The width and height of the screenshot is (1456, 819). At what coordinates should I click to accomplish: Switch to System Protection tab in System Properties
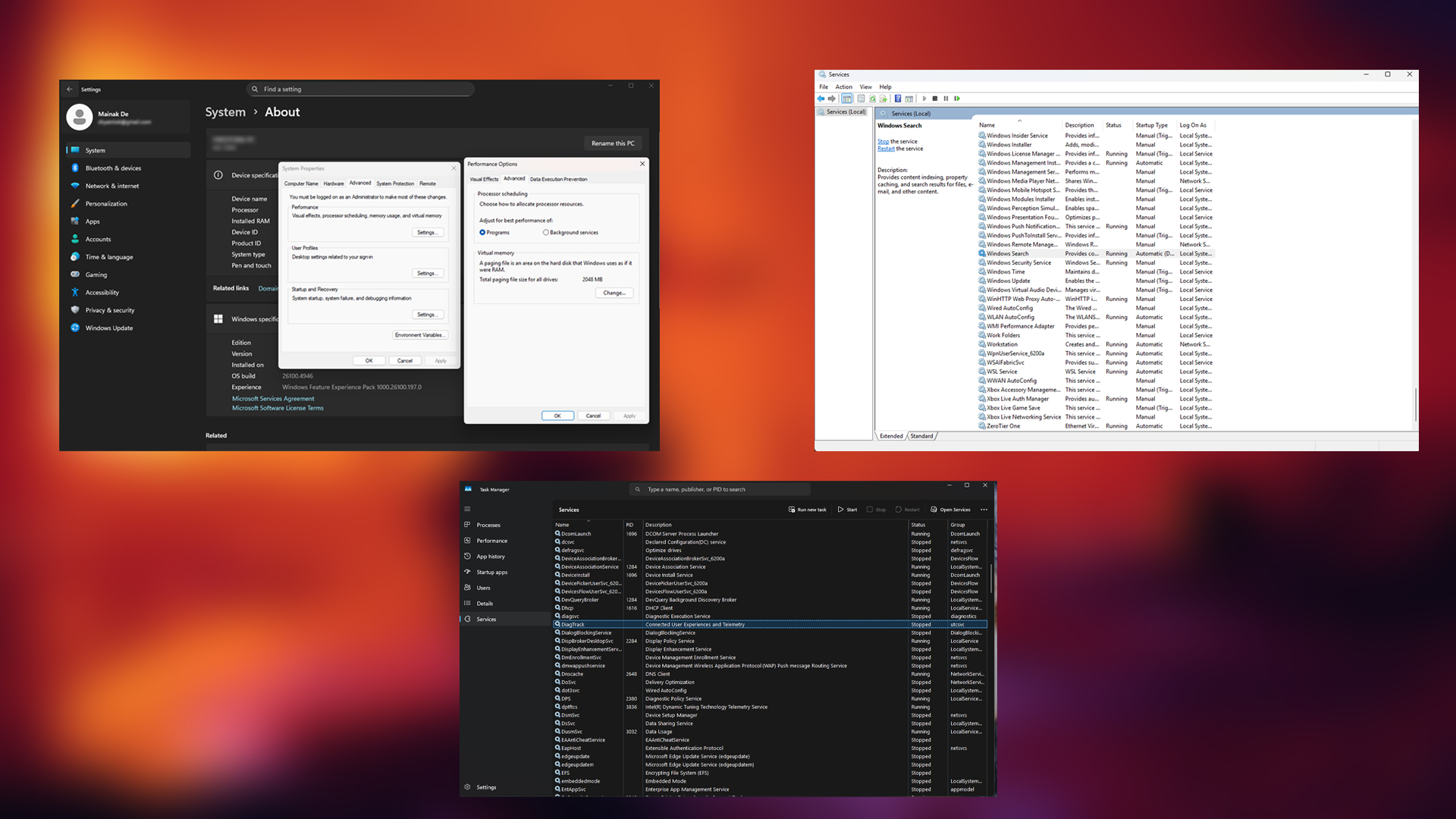395,184
